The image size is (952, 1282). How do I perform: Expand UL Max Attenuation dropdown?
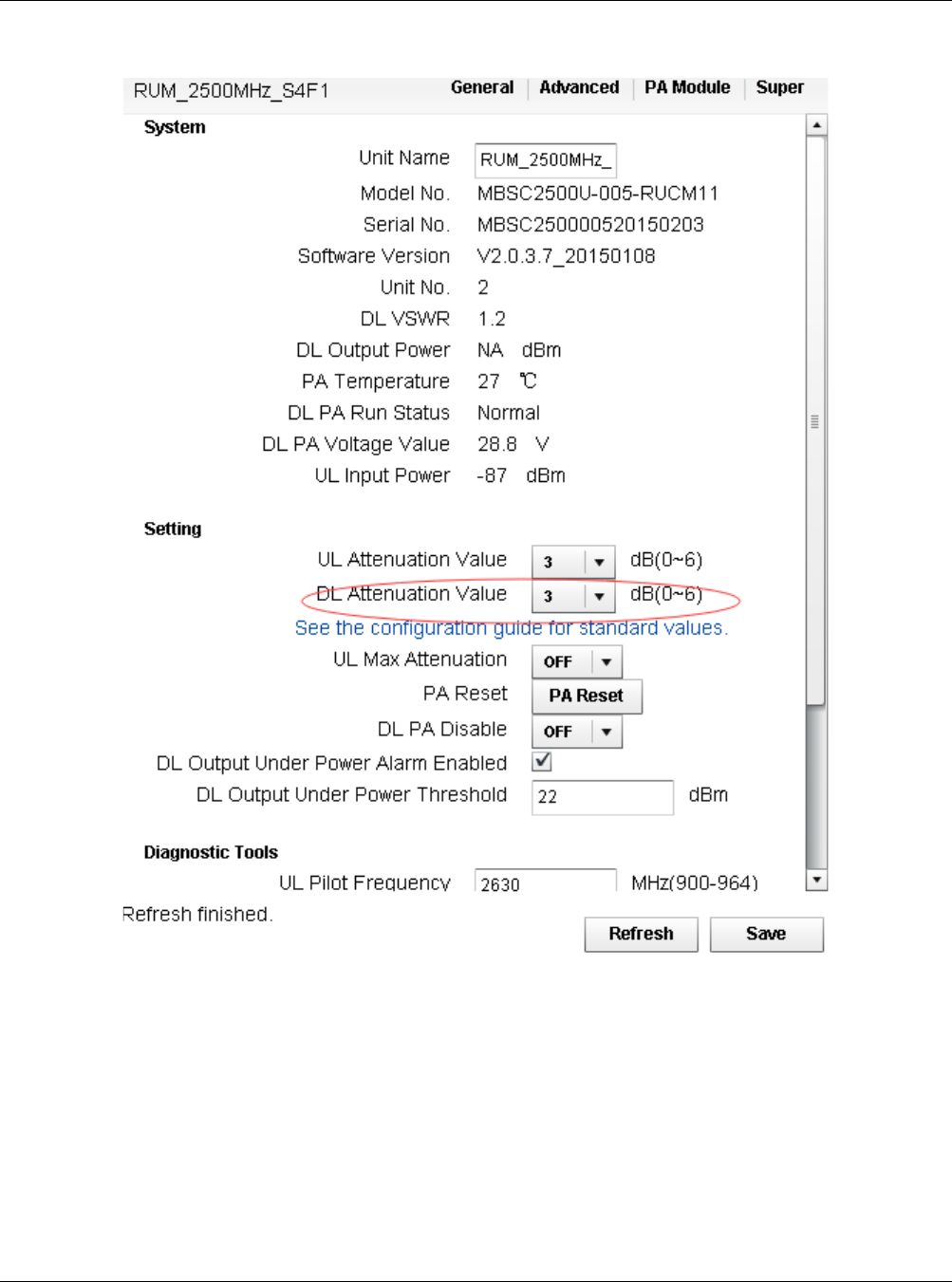click(x=577, y=662)
